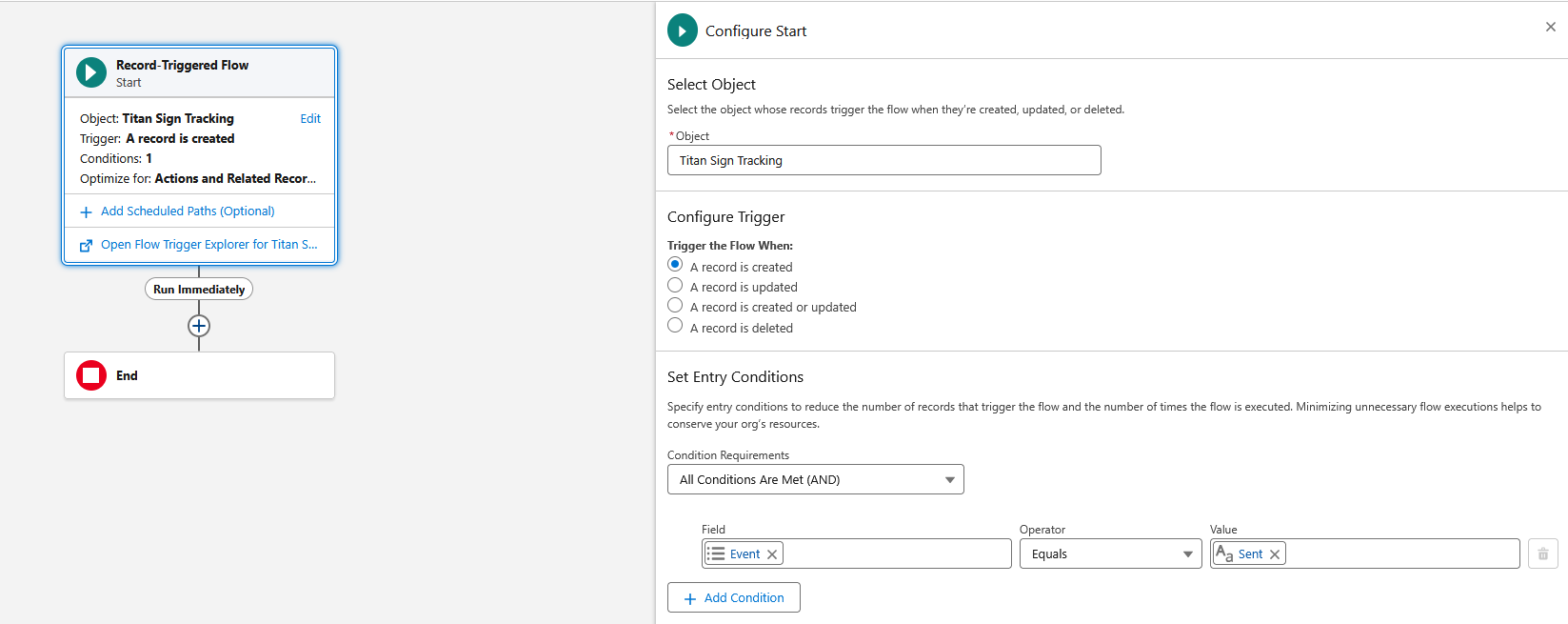
Task: Click Edit link on Start card
Action: (310, 118)
